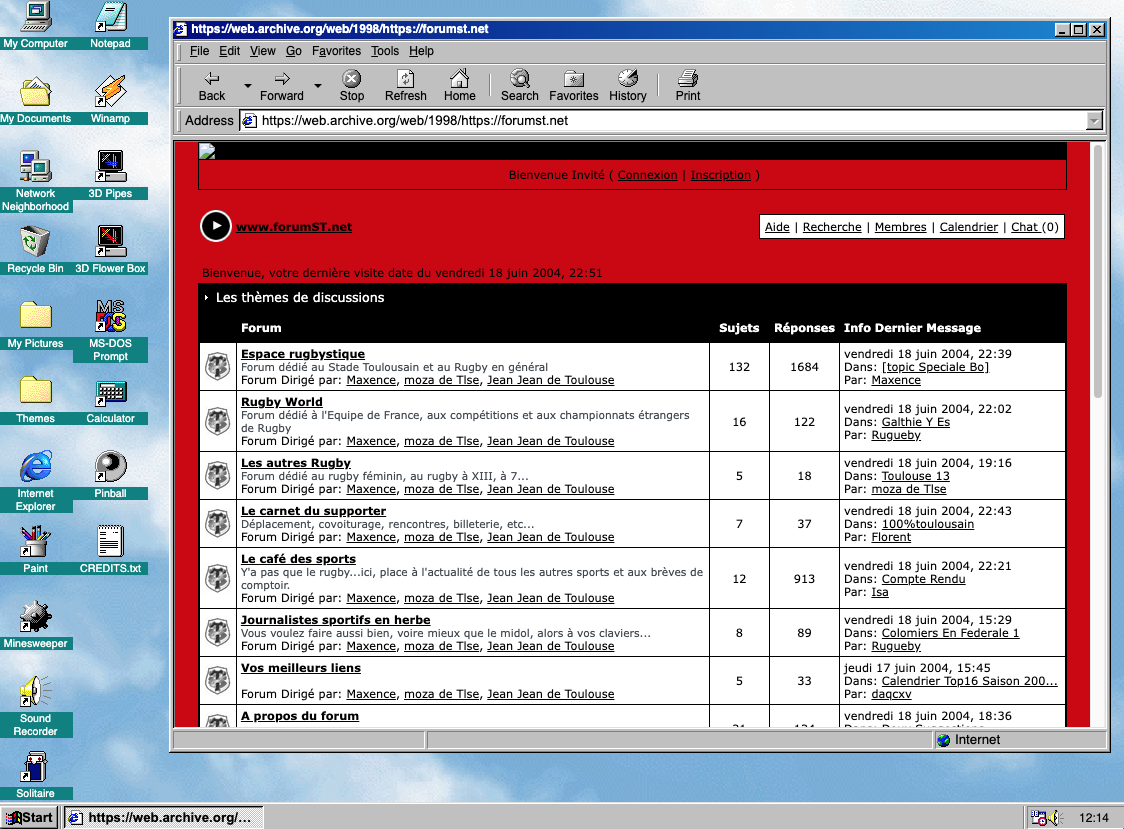Show browsing History
The image size is (1124, 829).
click(x=628, y=86)
